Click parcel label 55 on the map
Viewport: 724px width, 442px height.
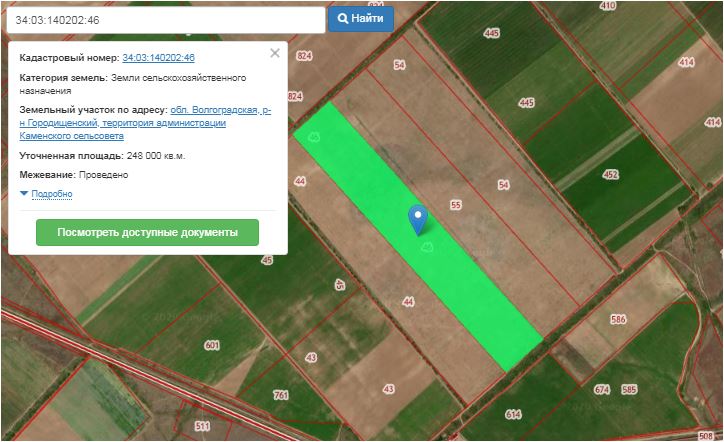click(x=456, y=205)
